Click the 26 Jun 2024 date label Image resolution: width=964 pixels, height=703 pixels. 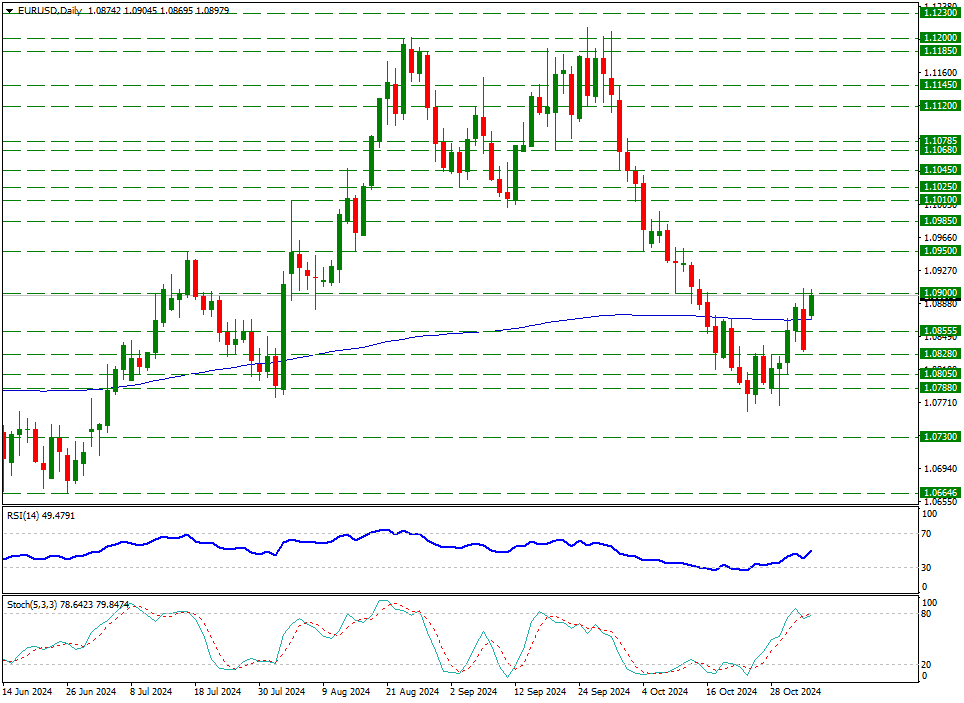(x=91, y=692)
